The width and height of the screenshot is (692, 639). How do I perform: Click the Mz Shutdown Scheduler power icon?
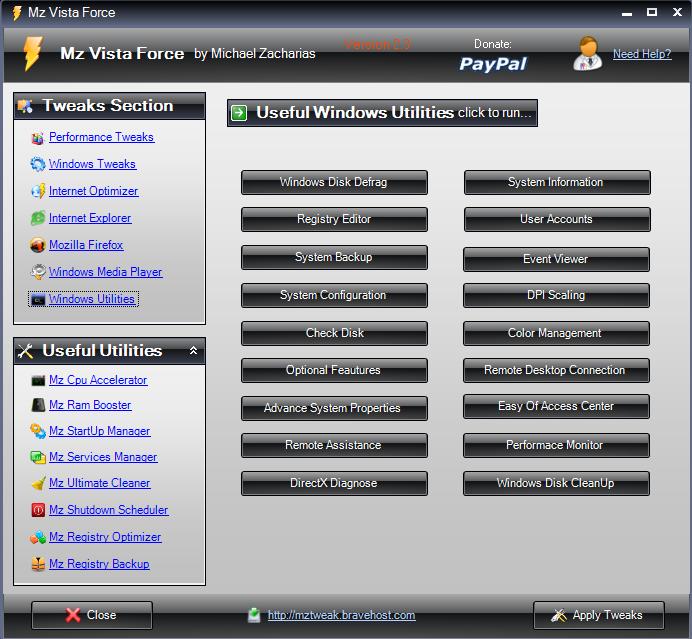[38, 510]
